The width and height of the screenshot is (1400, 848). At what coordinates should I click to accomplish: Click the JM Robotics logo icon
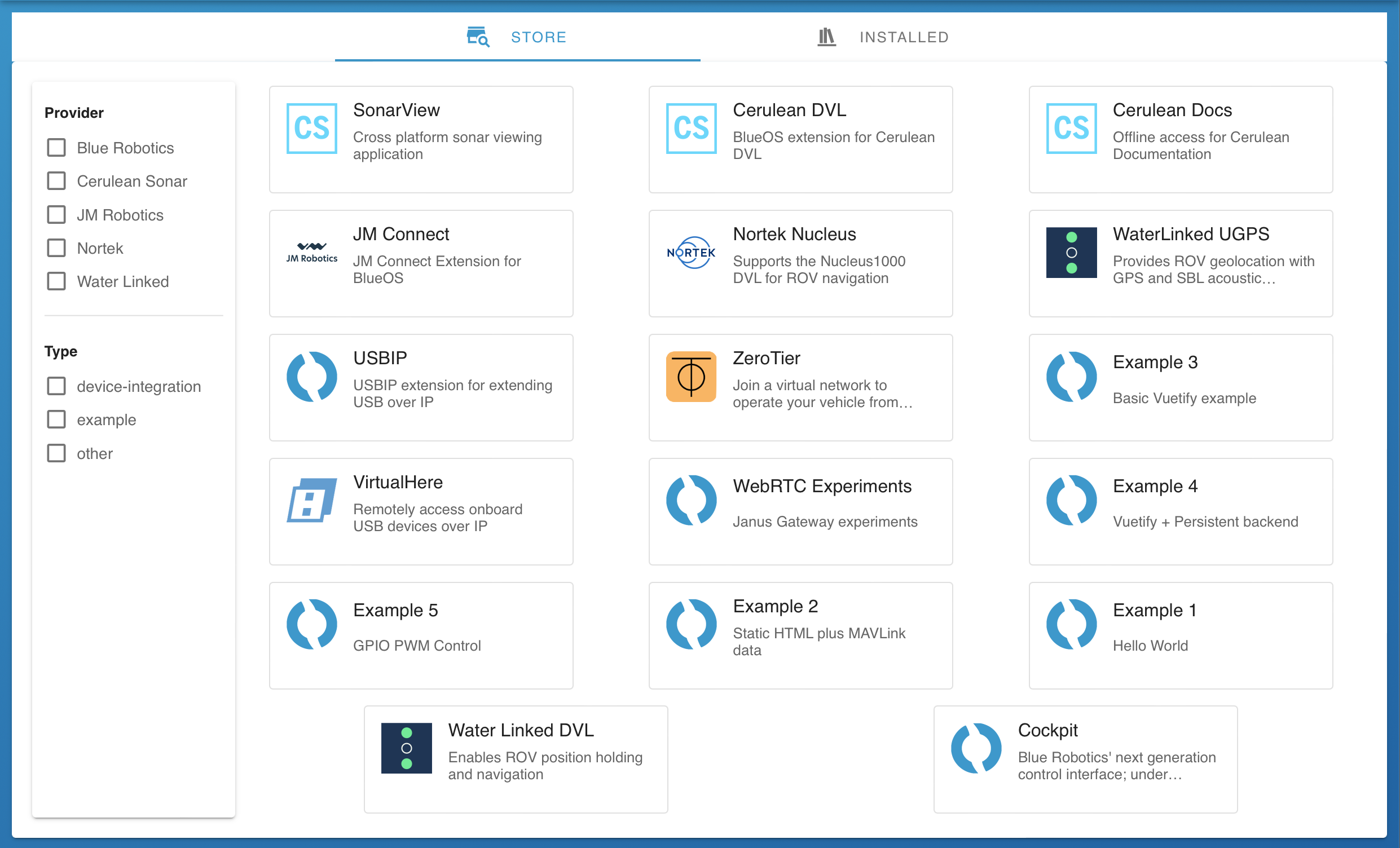tap(312, 252)
